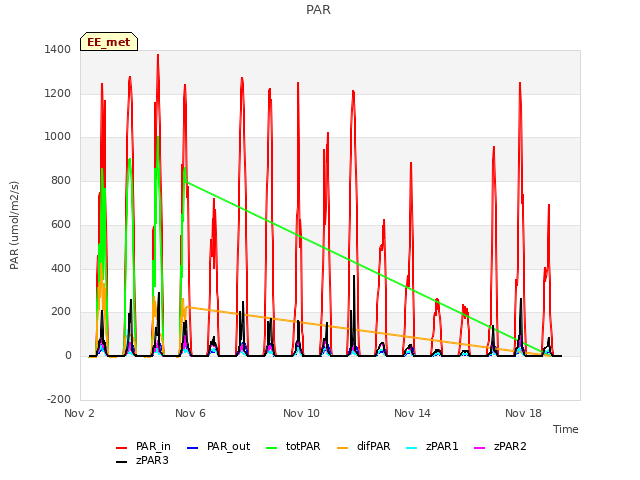640x480 pixels.
Task: Toggle the zPAR3 legend entry
Action: 142,460
